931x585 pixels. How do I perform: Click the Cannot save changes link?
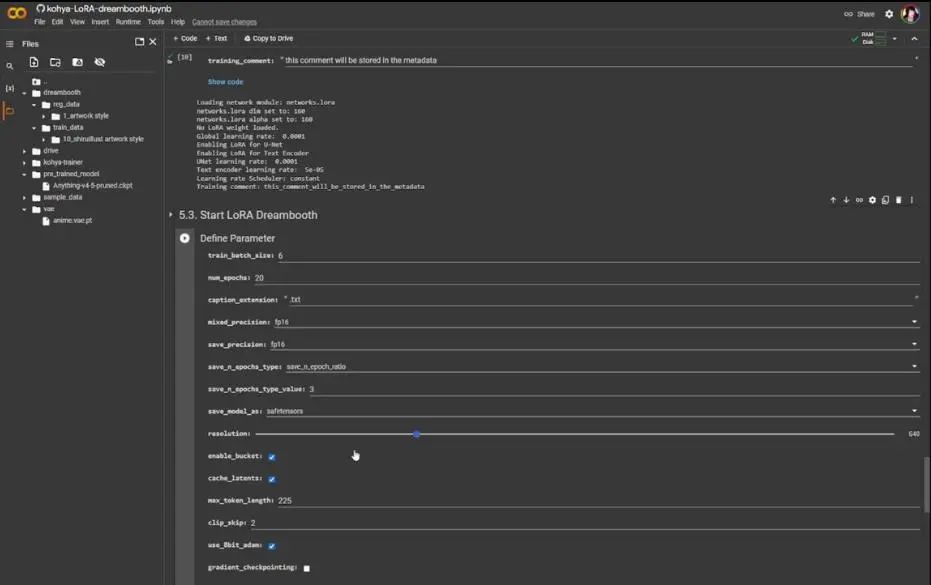click(224, 22)
